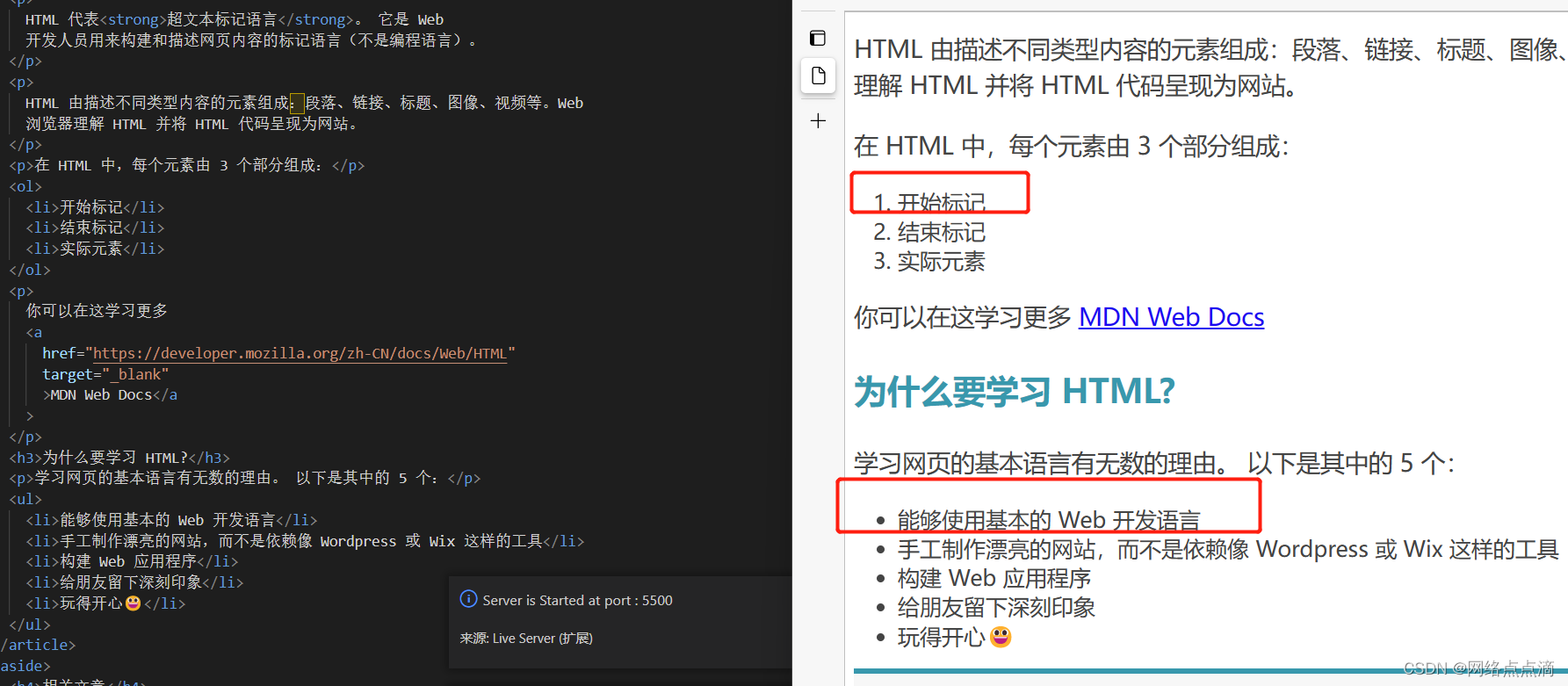Click the 为什么要学习 HTML? heading in preview
Viewport: 1568px width, 686px height.
click(1015, 392)
